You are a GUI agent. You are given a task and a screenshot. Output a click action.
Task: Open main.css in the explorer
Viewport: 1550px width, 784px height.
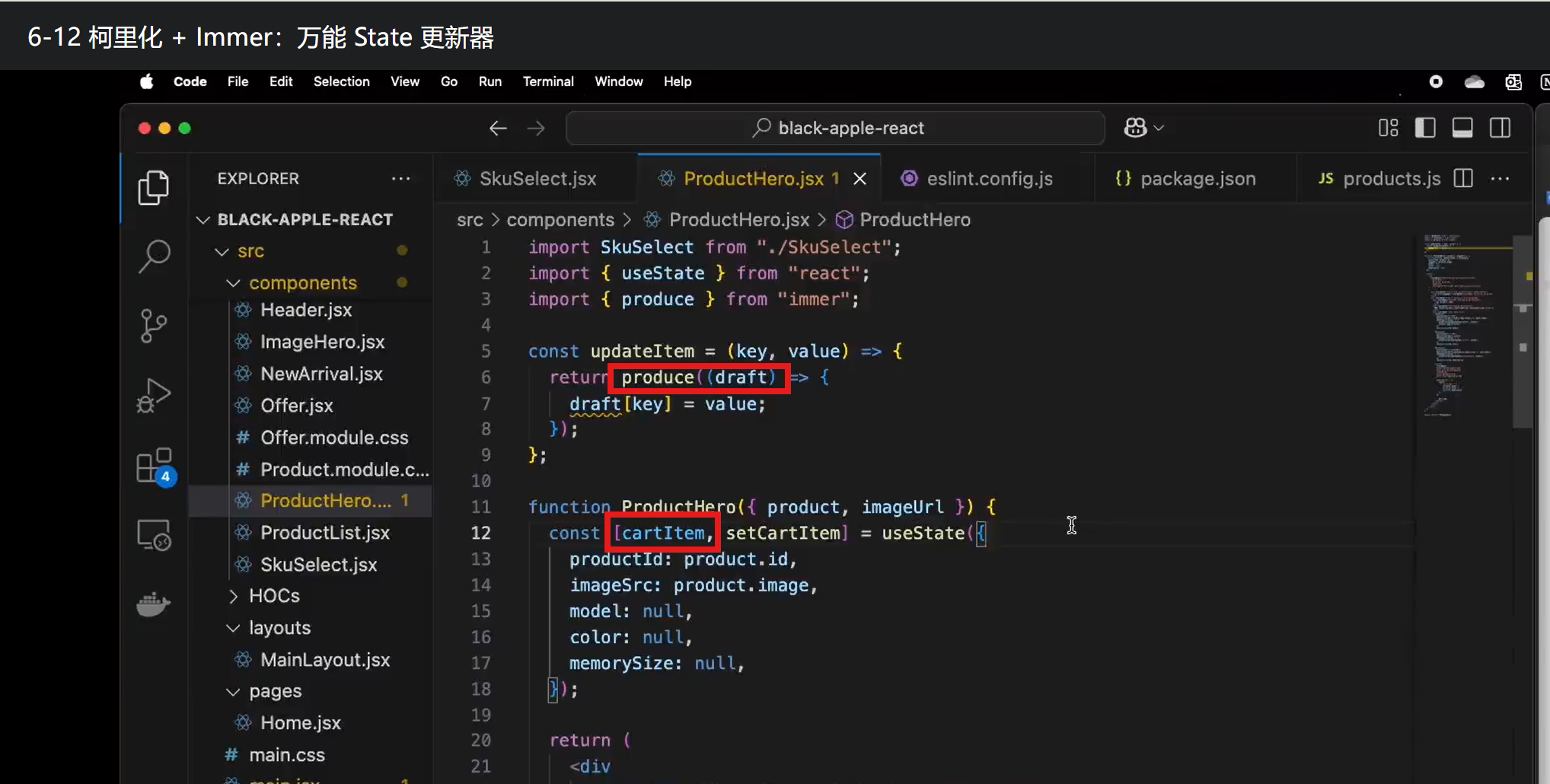point(286,755)
